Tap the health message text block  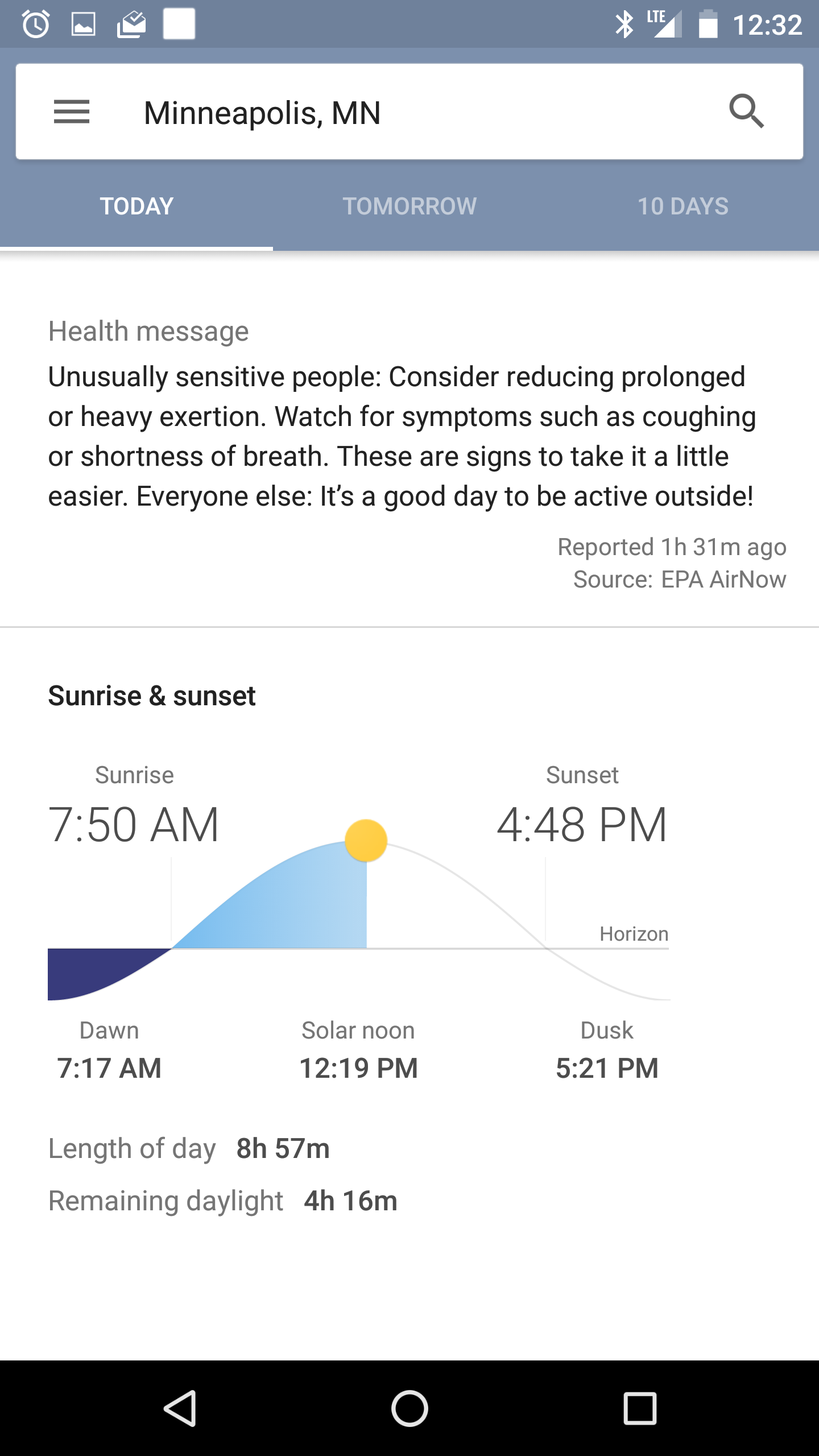[x=402, y=436]
